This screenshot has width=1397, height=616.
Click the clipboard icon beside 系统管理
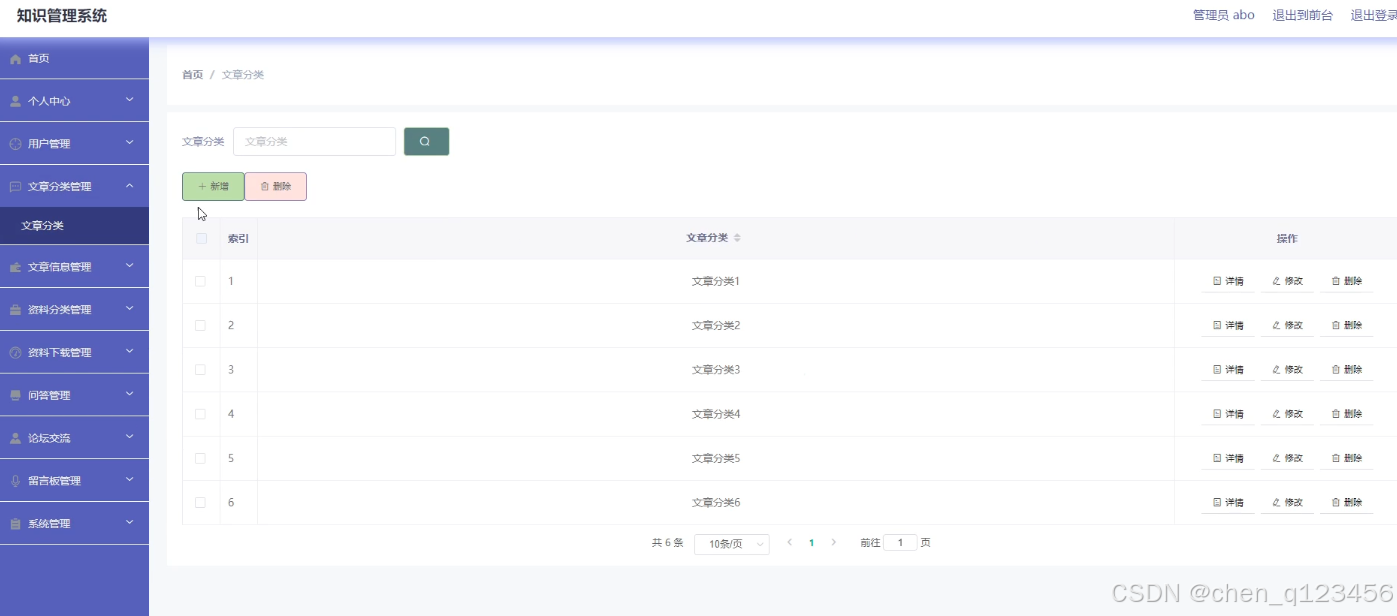tap(15, 524)
